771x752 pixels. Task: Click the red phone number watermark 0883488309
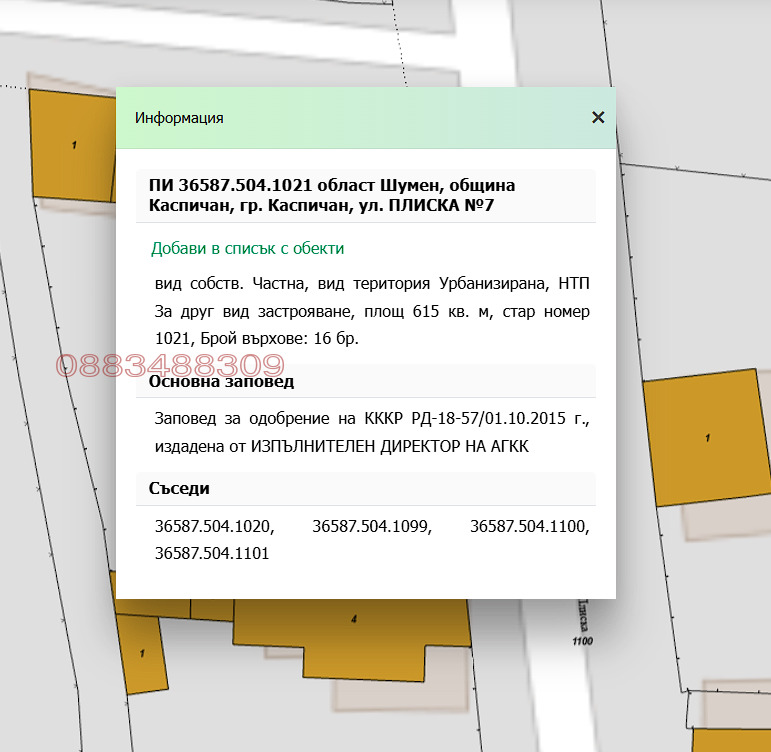(x=170, y=365)
